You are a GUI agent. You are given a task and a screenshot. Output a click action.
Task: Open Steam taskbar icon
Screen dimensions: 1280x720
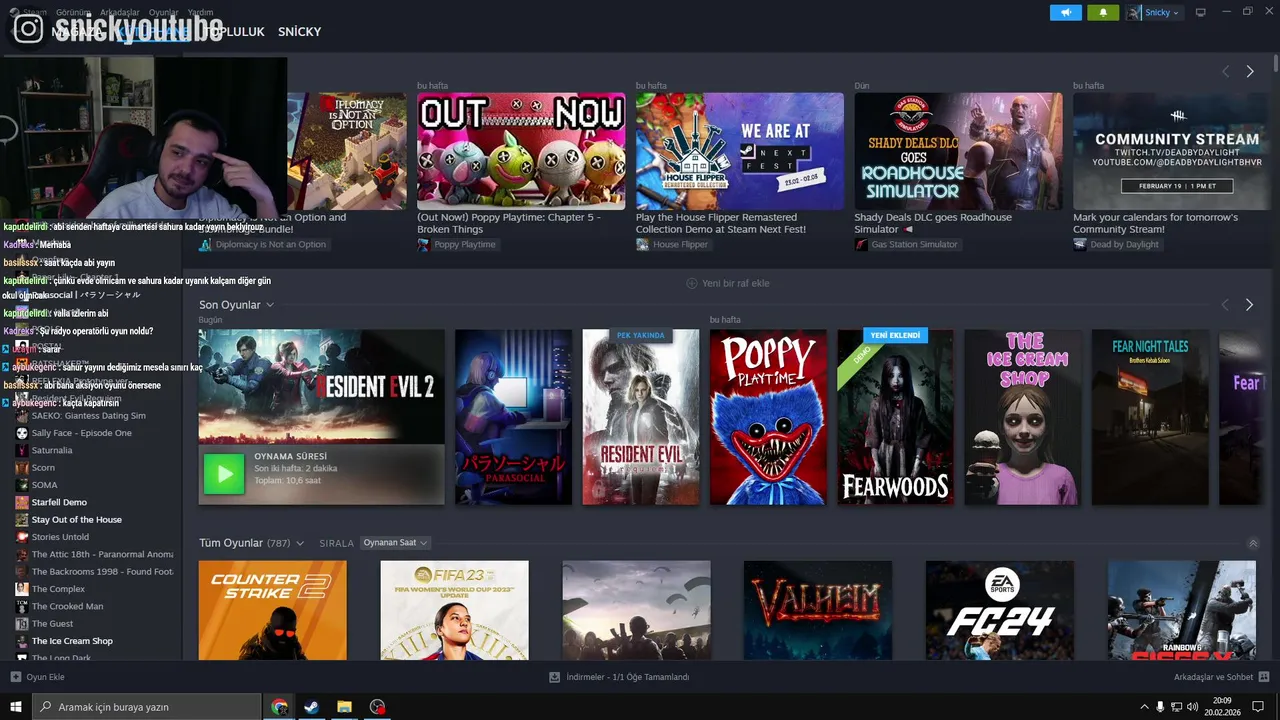tap(311, 707)
